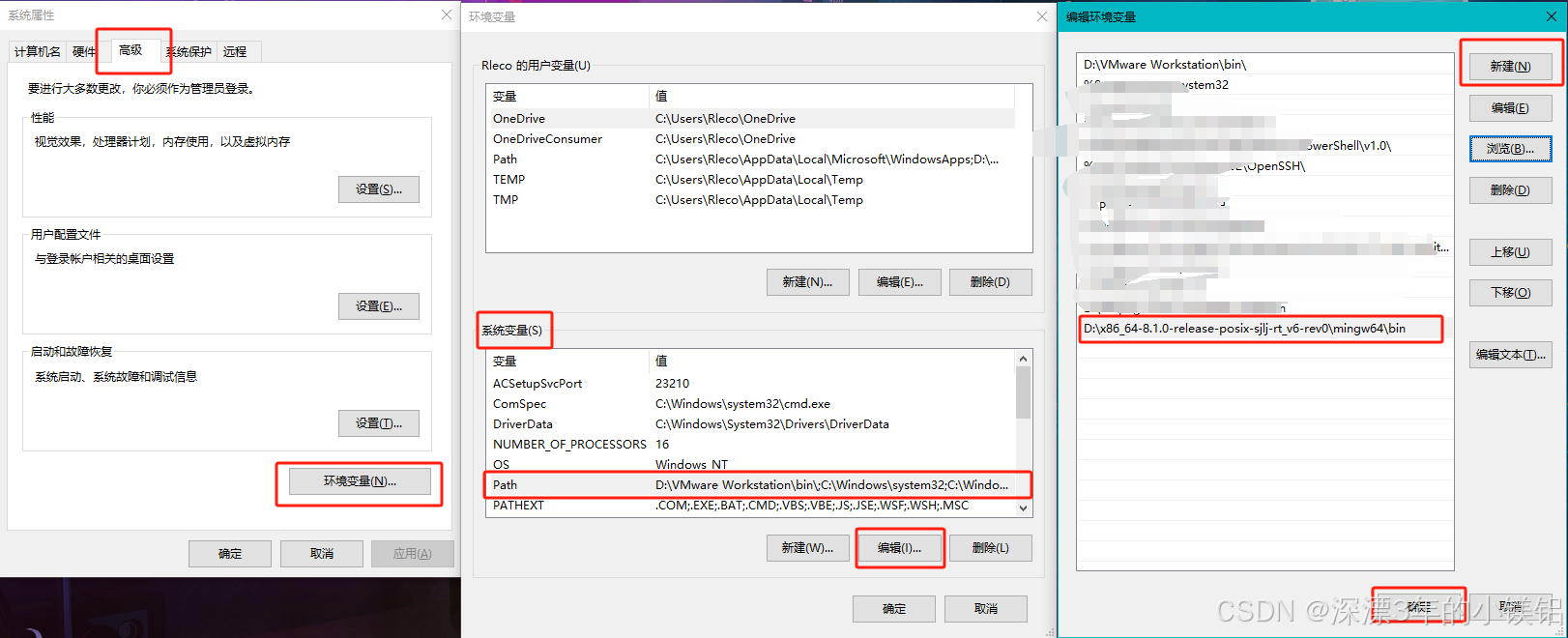Select the OneDrive user variable row
This screenshot has width=1568, height=638.
tap(754, 119)
